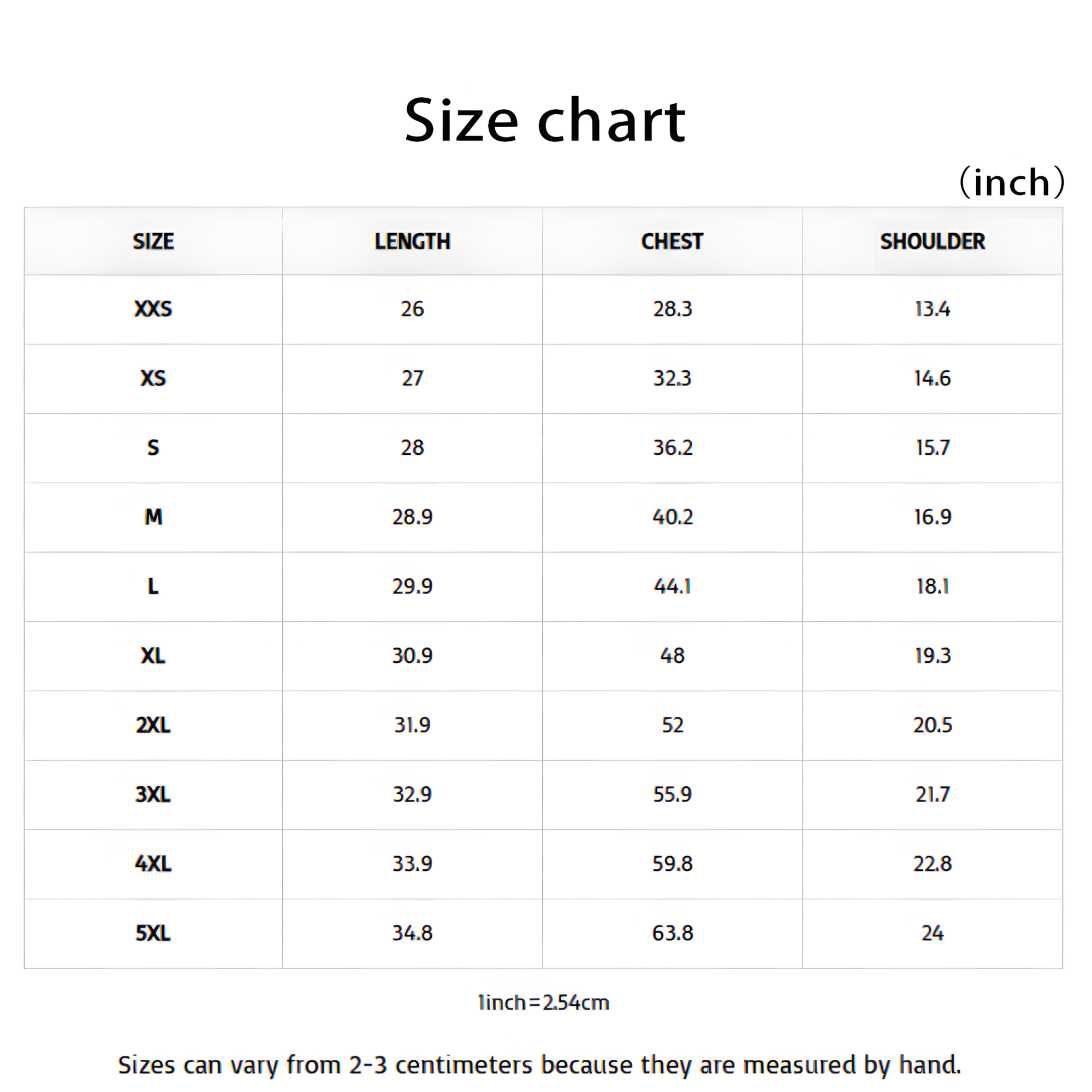Select the XS size row label
The height and width of the screenshot is (1092, 1092).
153,378
